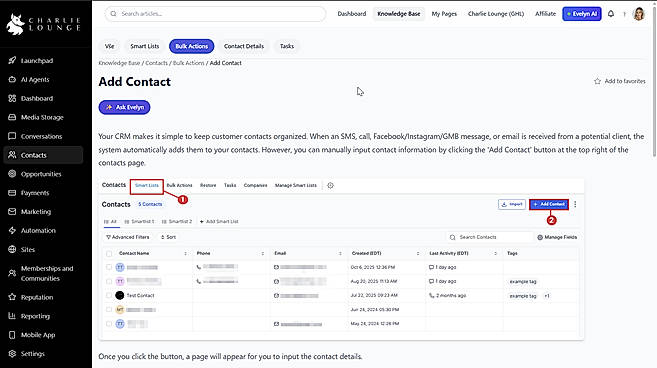
Task: Open My Pages in the top navigation
Action: pos(444,14)
